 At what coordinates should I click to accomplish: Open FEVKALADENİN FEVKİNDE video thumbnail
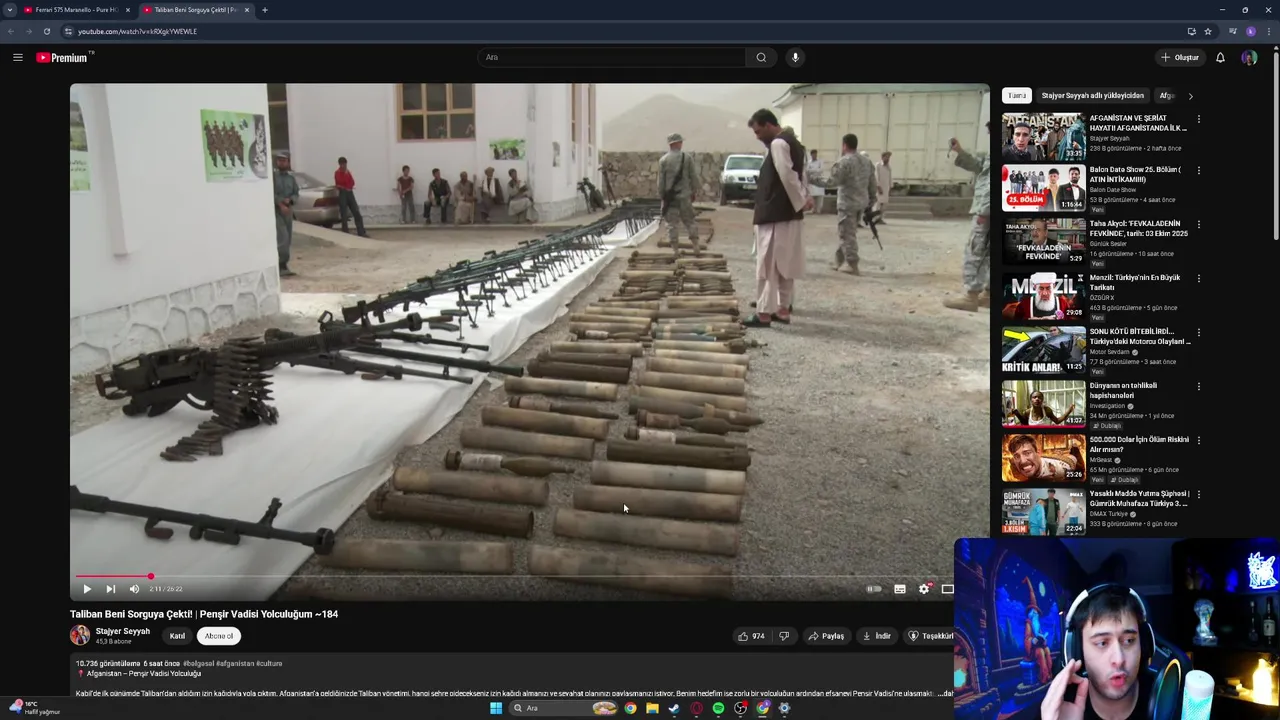(1043, 242)
